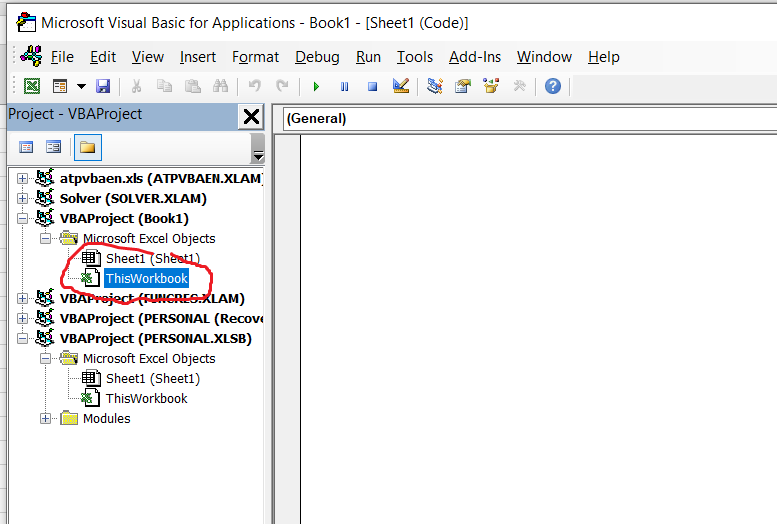Run the macro with the green play icon
The image size is (777, 524).
click(316, 87)
